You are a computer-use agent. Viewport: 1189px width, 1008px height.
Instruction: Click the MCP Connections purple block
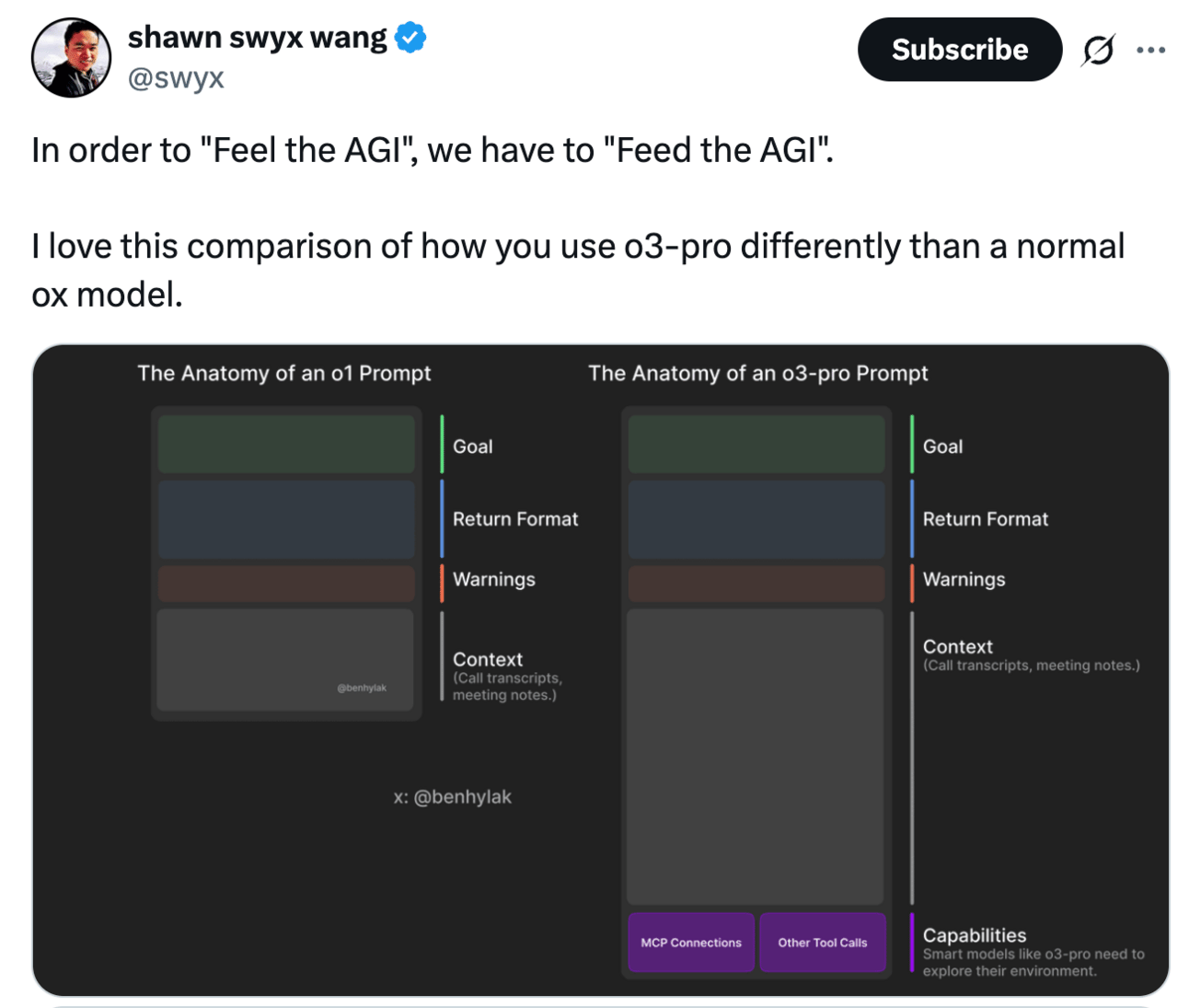click(691, 943)
